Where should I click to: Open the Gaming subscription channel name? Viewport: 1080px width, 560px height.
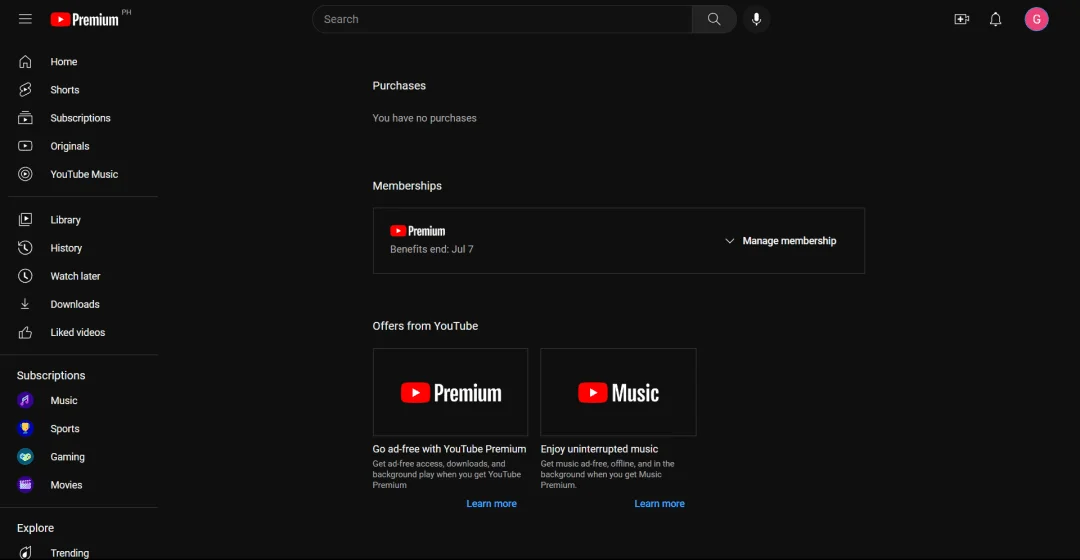[x=68, y=457]
